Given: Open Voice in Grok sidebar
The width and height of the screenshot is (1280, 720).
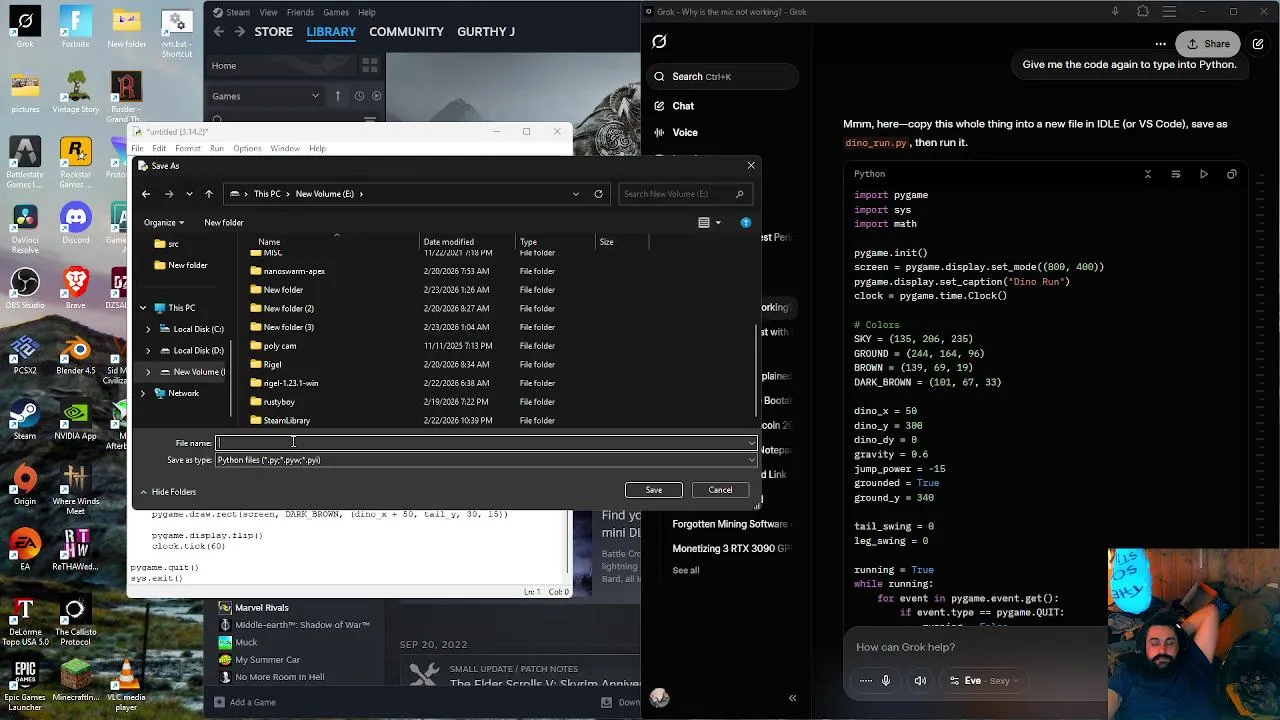Looking at the screenshot, I should (x=685, y=132).
